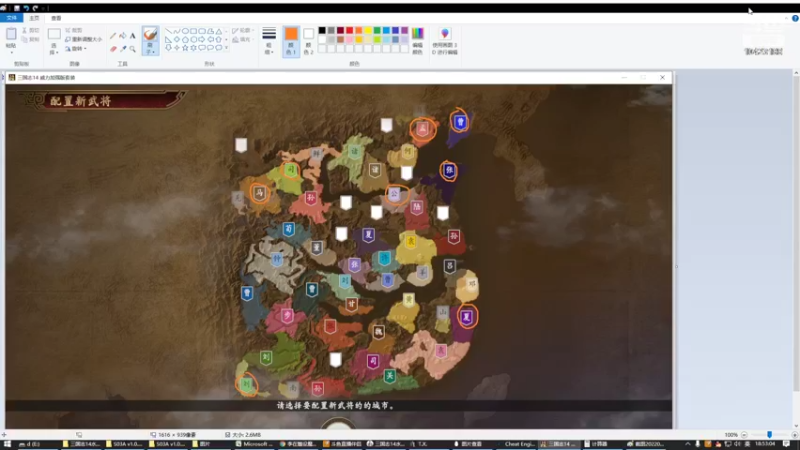Click the zoom slider handle in status bar
Viewport: 800px width, 450px height.
click(769, 435)
